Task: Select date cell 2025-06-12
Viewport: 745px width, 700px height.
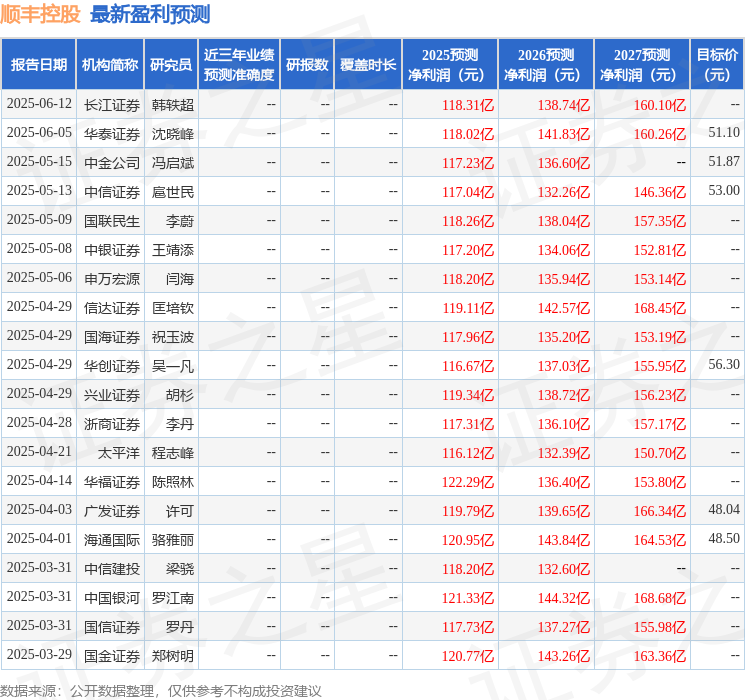Action: click(x=39, y=104)
